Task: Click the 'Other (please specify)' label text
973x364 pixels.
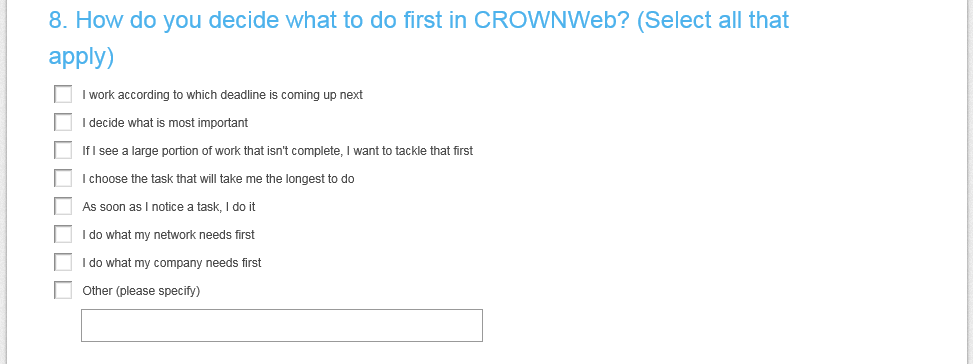Action: [x=141, y=291]
